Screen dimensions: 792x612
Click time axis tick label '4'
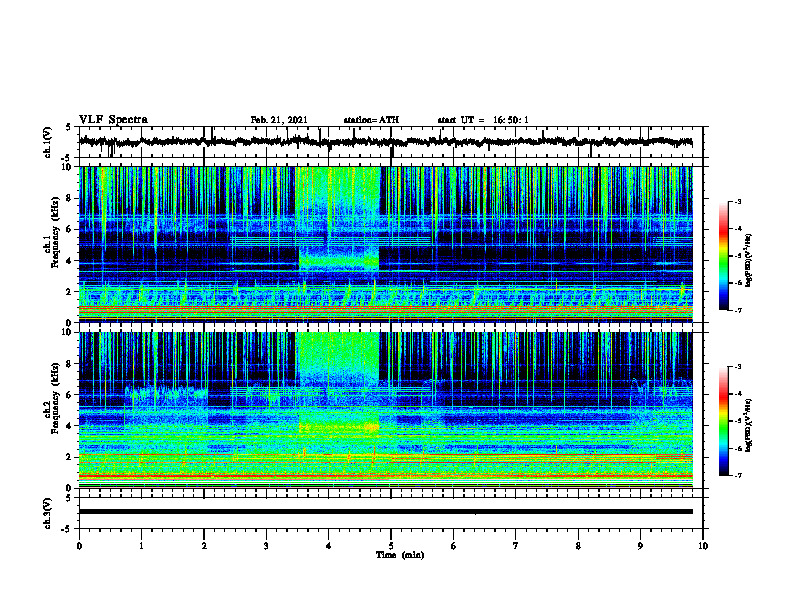(x=329, y=546)
